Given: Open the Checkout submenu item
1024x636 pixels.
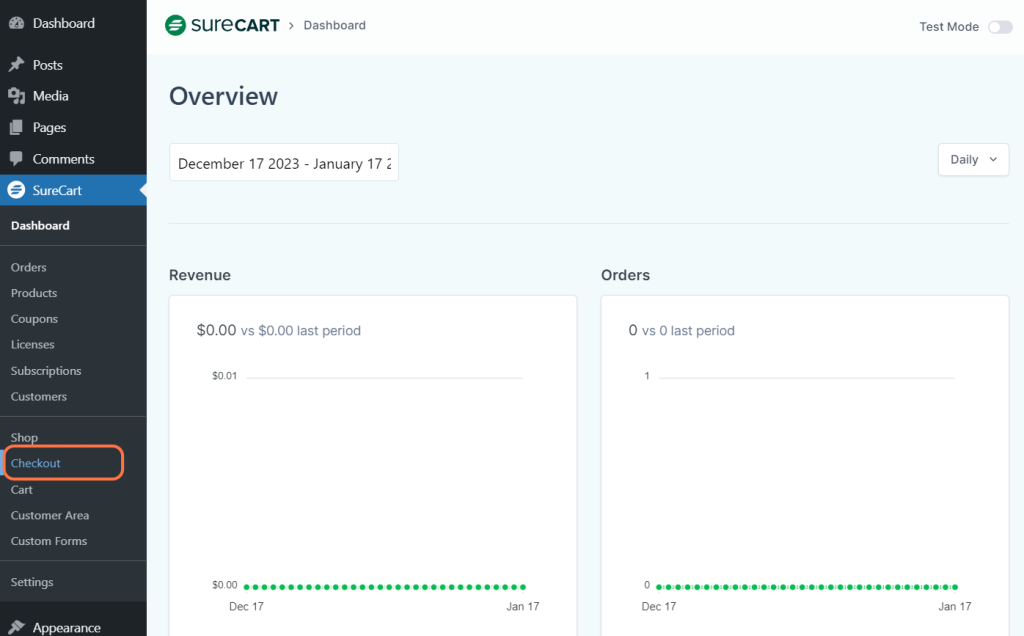Looking at the screenshot, I should click(x=36, y=464).
